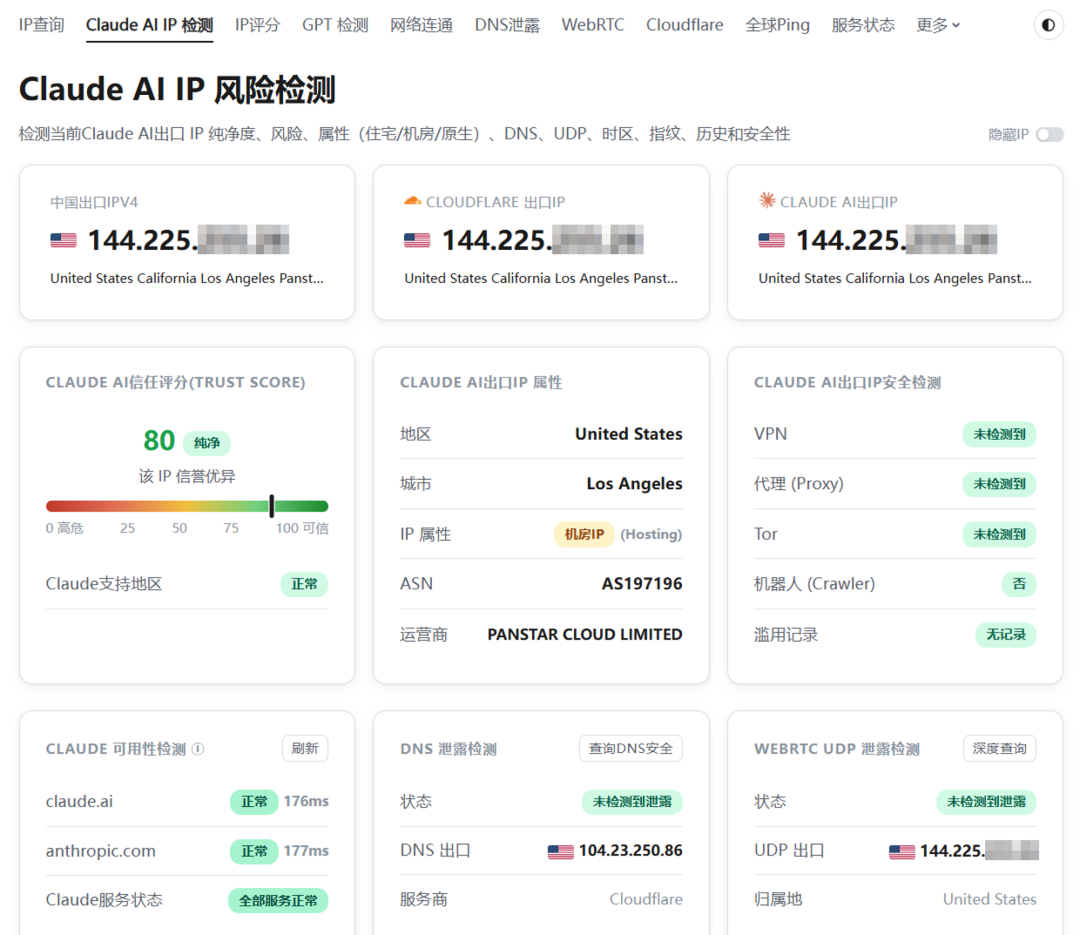Click the 查询DNS安全 button
Image resolution: width=1080 pixels, height=935 pixels.
(631, 748)
